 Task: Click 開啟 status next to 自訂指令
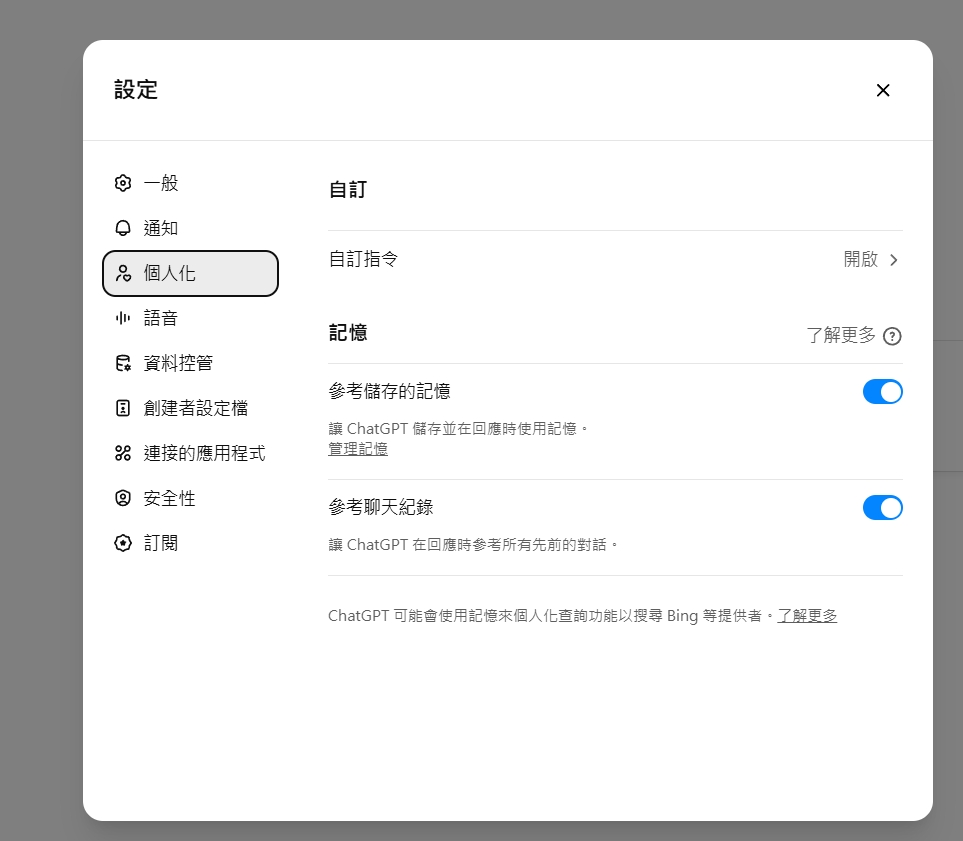point(860,259)
